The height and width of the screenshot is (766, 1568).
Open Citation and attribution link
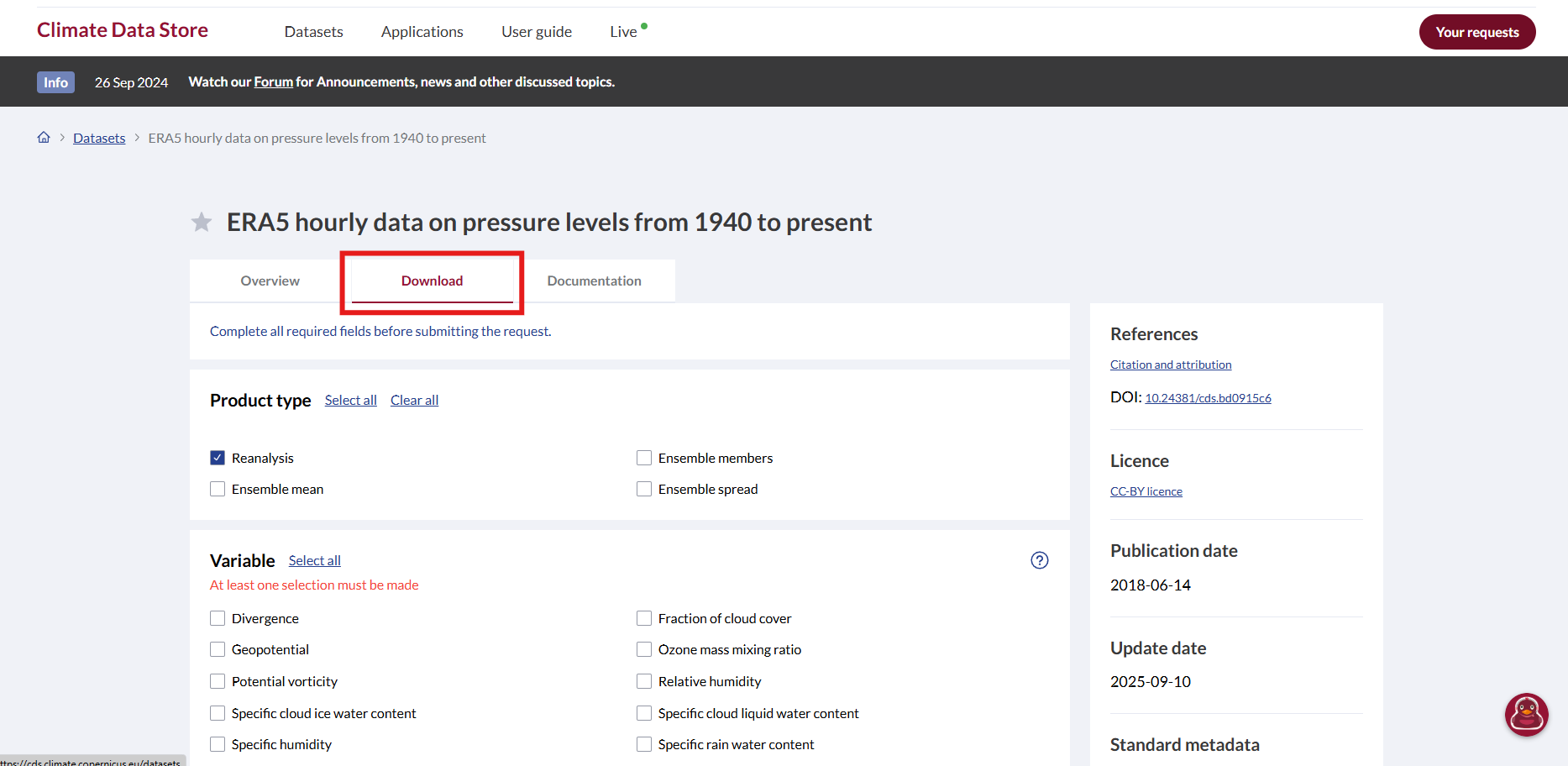pyautogui.click(x=1171, y=365)
